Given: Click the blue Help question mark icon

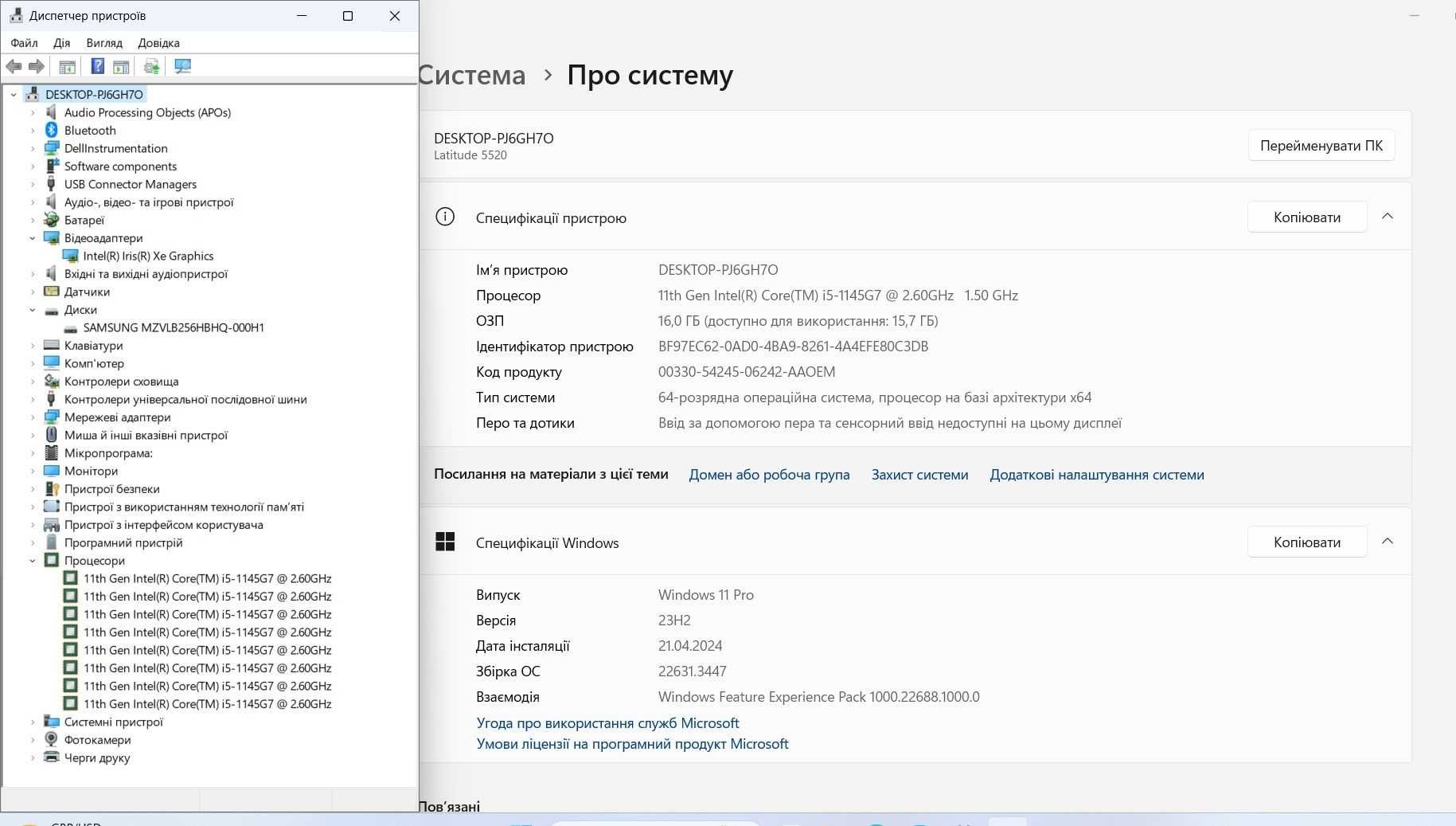Looking at the screenshot, I should (97, 66).
